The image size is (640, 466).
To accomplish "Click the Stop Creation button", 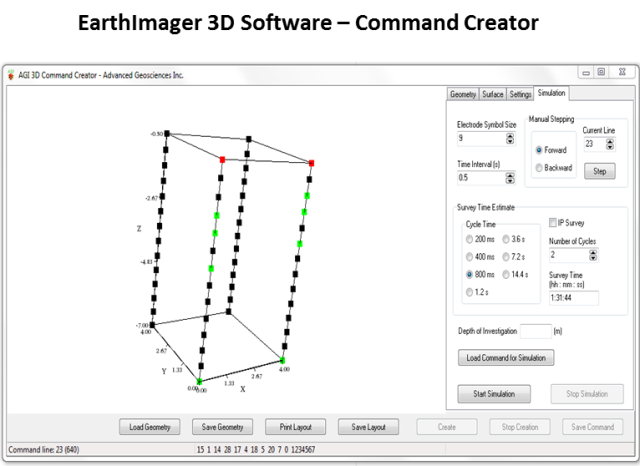I will click(520, 427).
